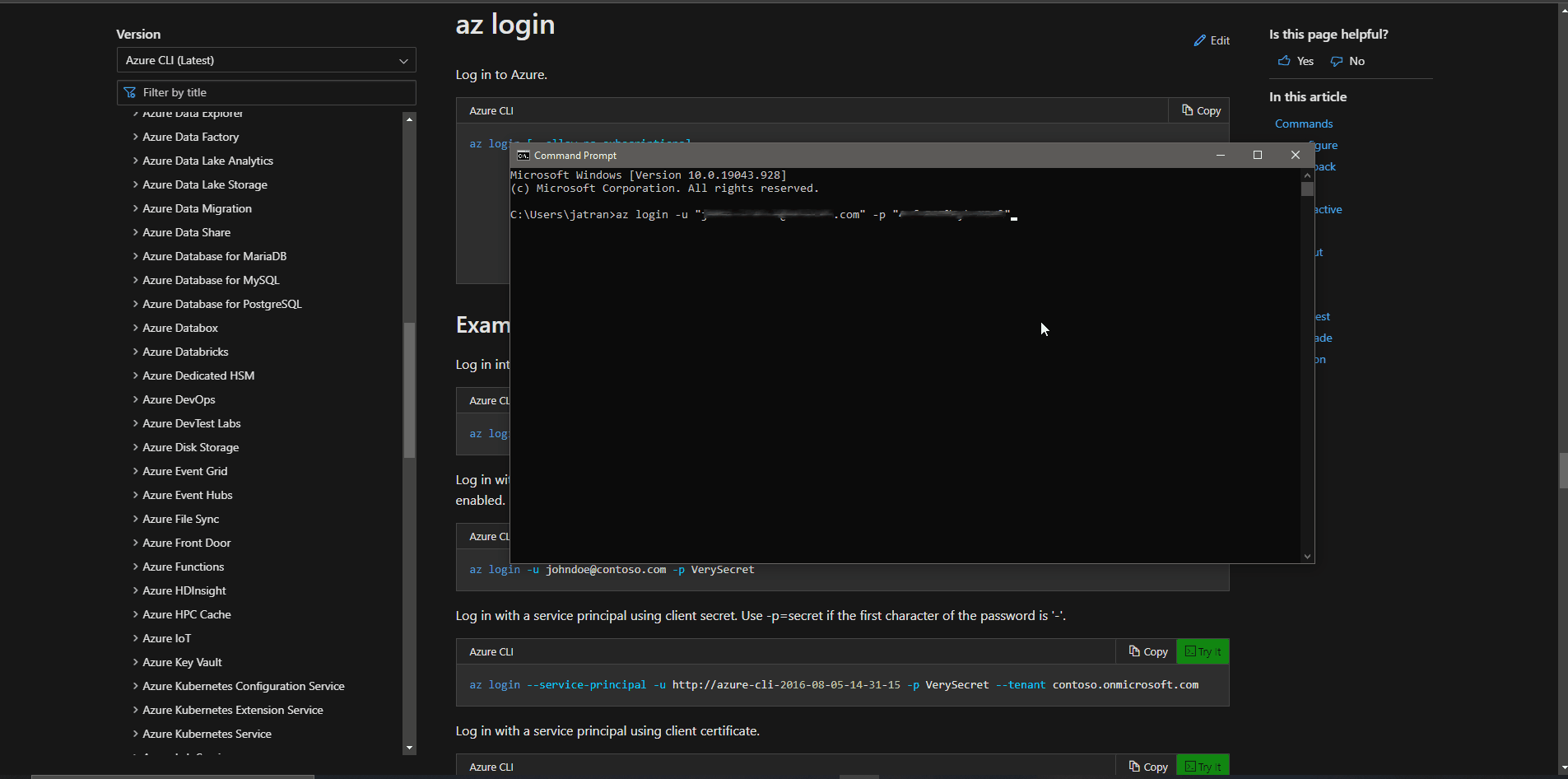Vote Yes on page helpfulness

[1296, 61]
